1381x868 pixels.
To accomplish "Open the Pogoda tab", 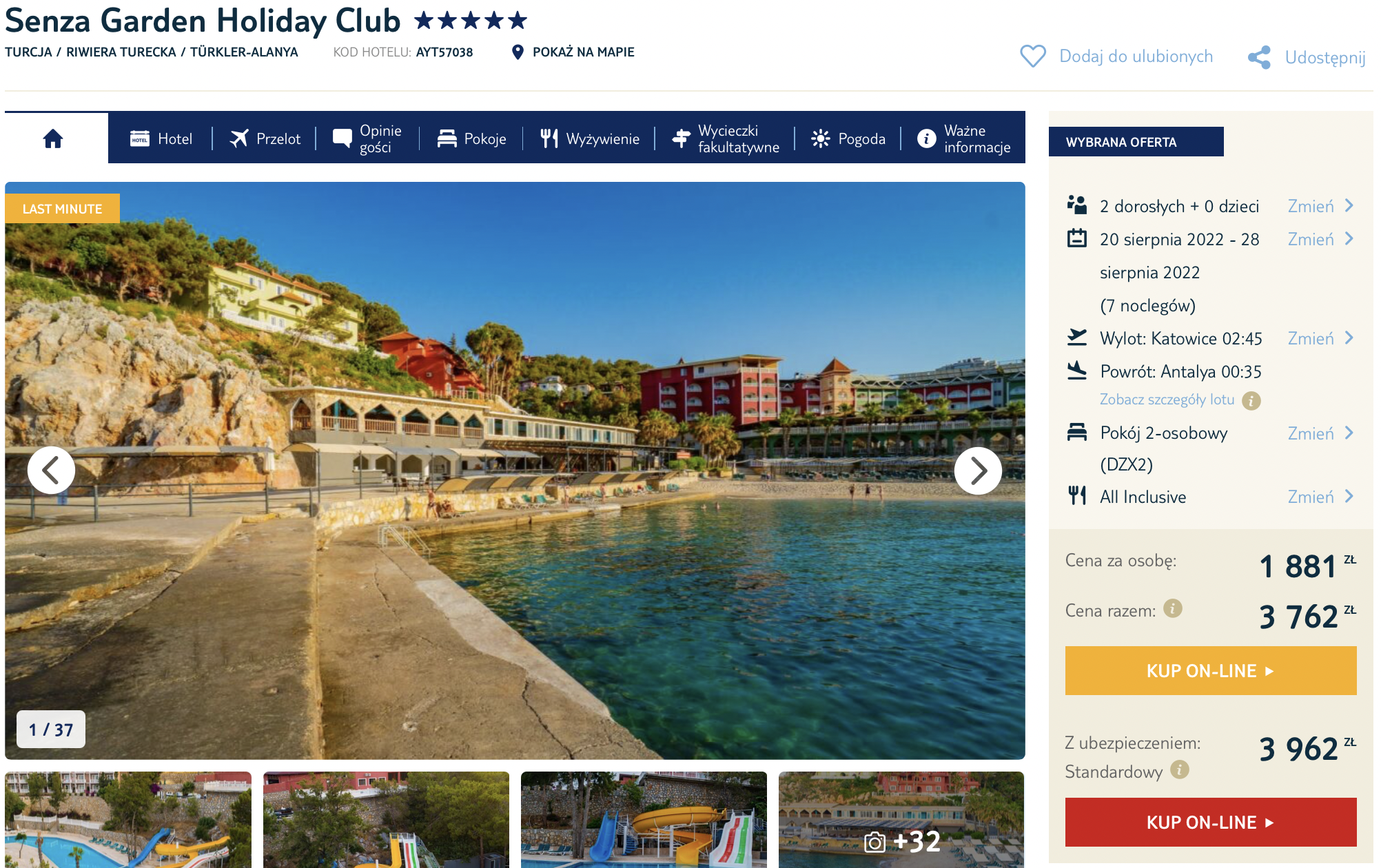I will pyautogui.click(x=848, y=138).
